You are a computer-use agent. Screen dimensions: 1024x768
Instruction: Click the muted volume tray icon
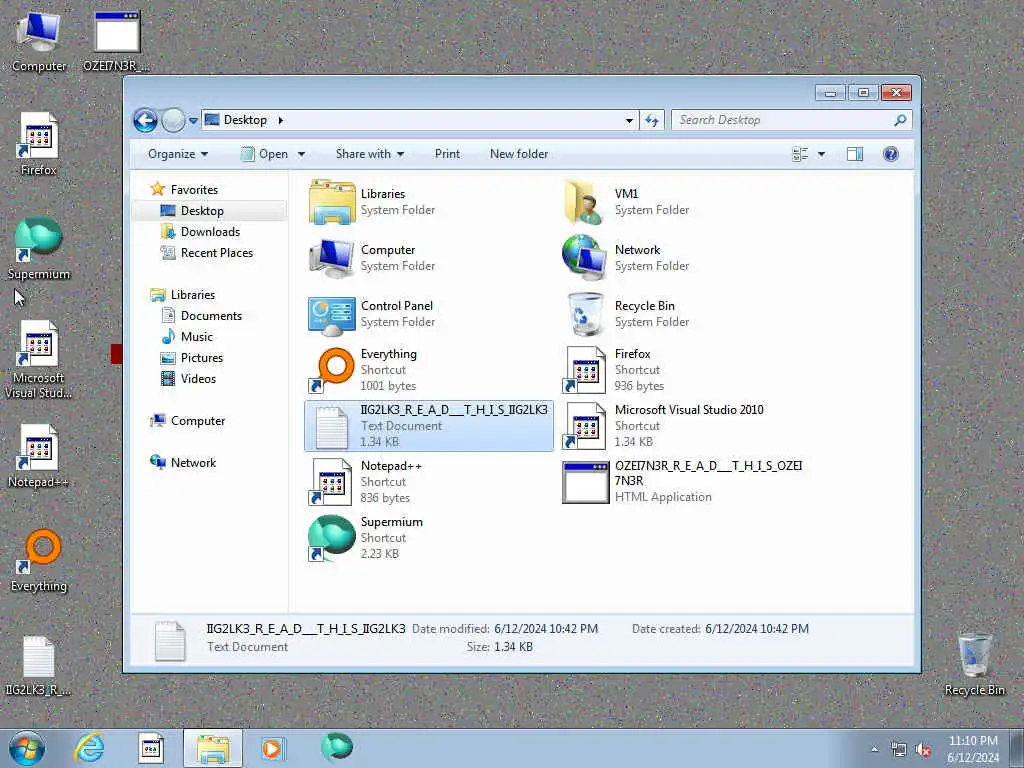[x=923, y=750]
